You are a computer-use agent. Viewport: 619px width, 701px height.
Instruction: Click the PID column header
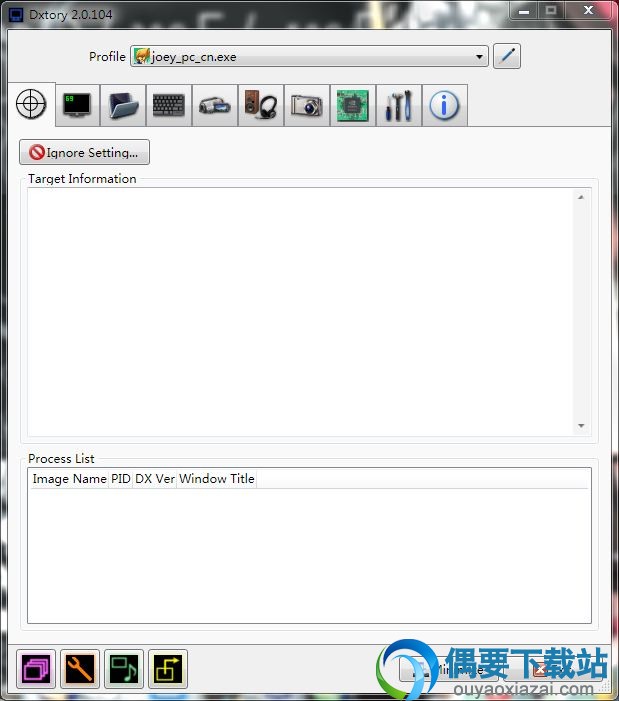[121, 479]
